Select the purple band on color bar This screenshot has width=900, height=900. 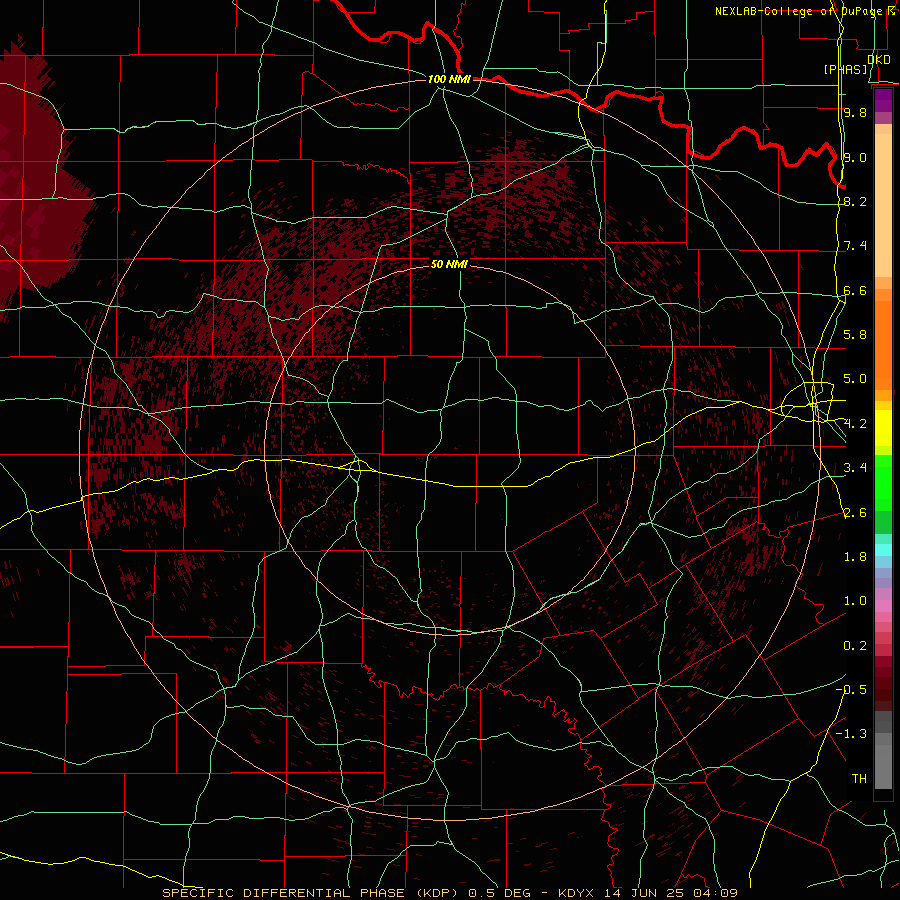(x=883, y=100)
